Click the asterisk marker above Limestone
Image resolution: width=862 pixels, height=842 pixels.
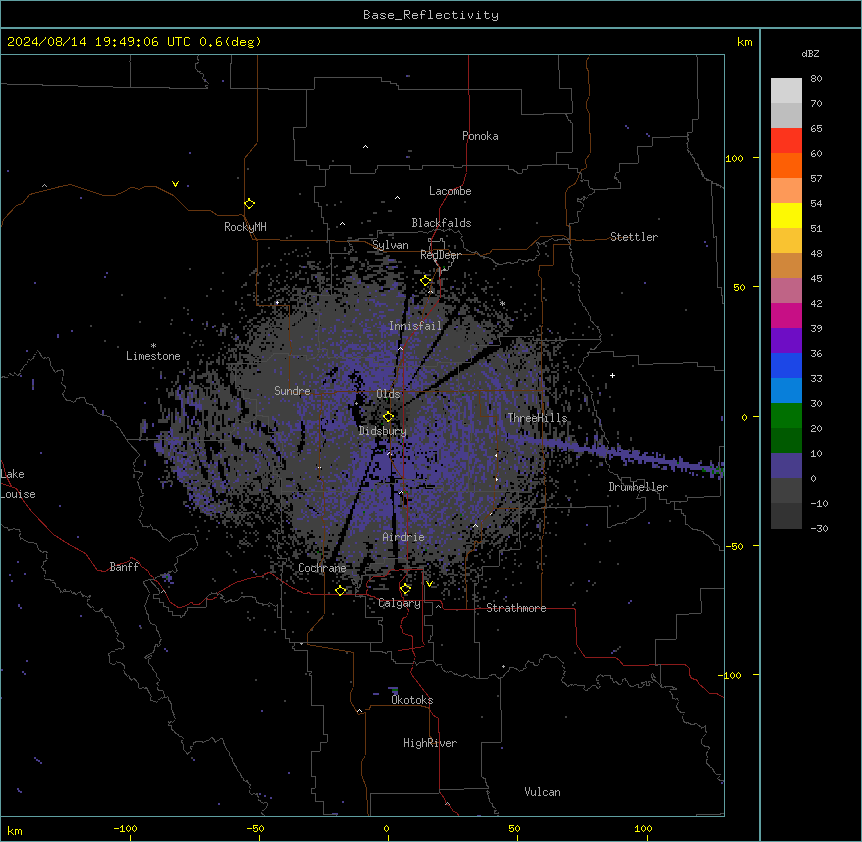153,346
